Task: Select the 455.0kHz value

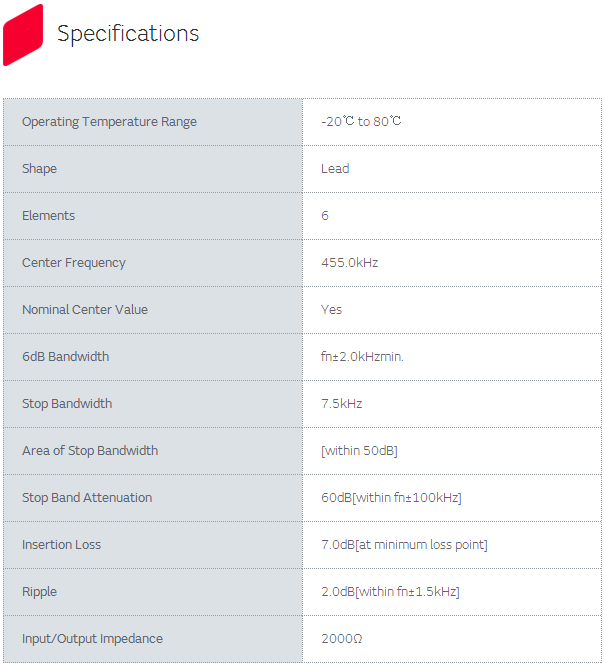Action: coord(349,263)
